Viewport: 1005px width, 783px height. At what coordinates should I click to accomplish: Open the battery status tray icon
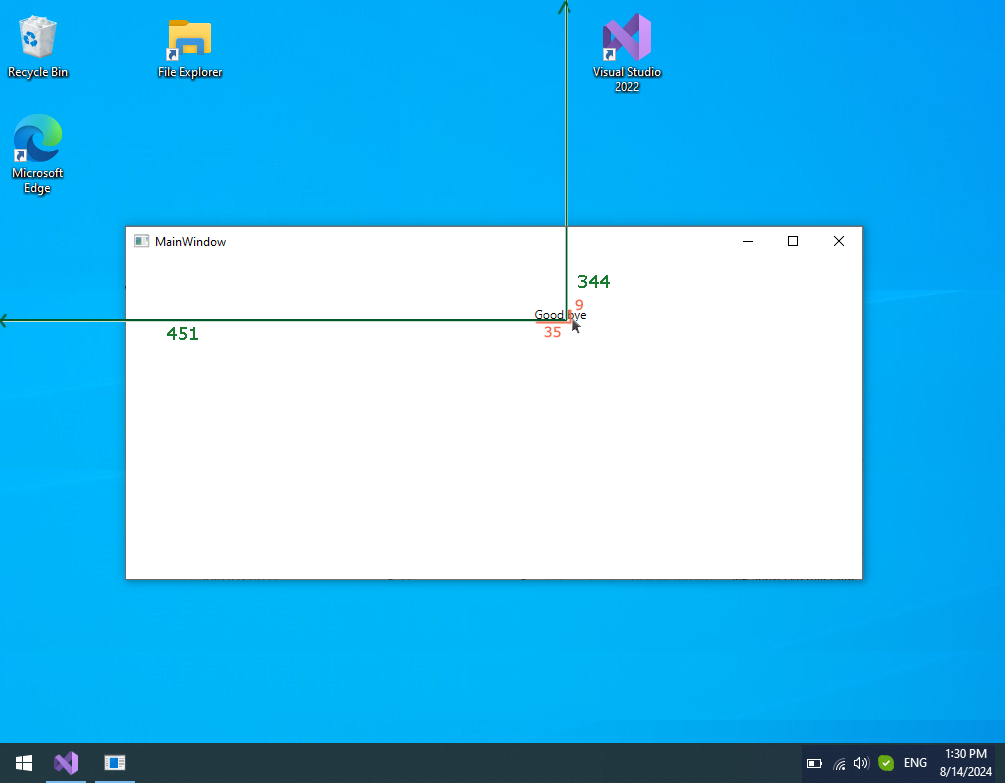pyautogui.click(x=814, y=763)
